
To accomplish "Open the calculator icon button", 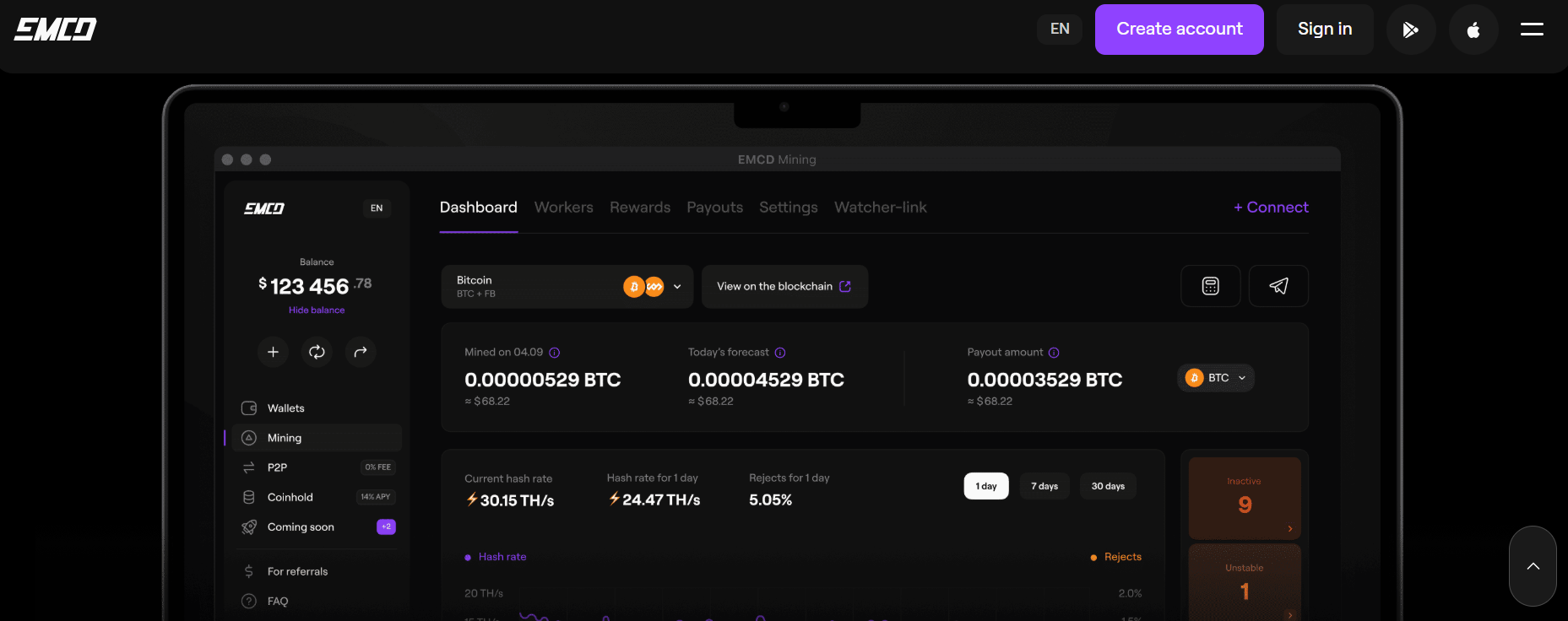I will point(1211,286).
